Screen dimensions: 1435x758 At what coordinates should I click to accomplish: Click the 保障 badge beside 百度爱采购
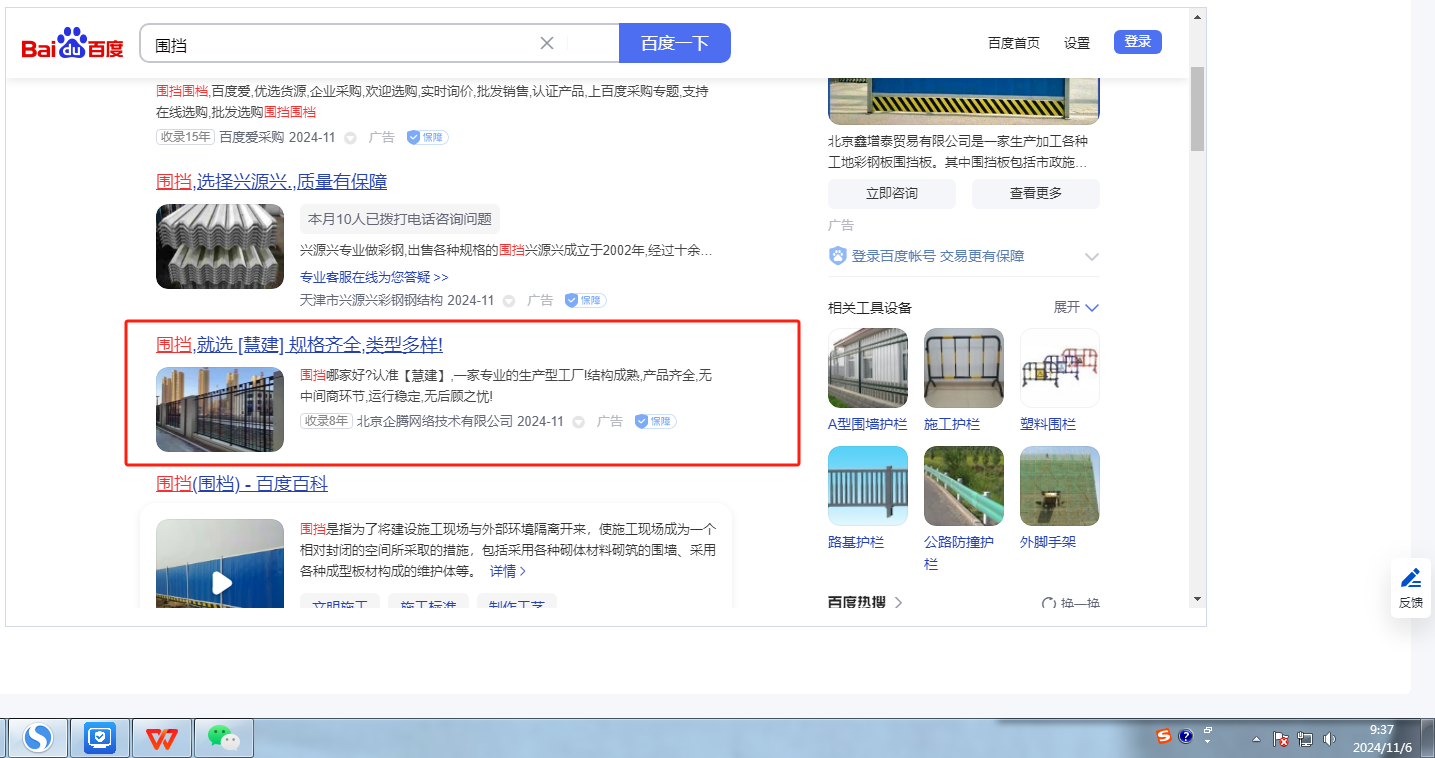(427, 137)
